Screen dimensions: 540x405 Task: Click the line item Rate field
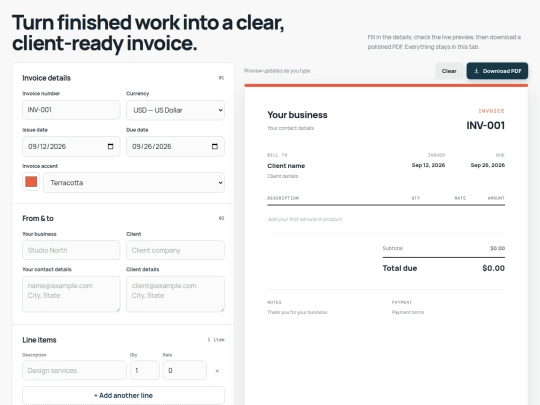tap(185, 370)
